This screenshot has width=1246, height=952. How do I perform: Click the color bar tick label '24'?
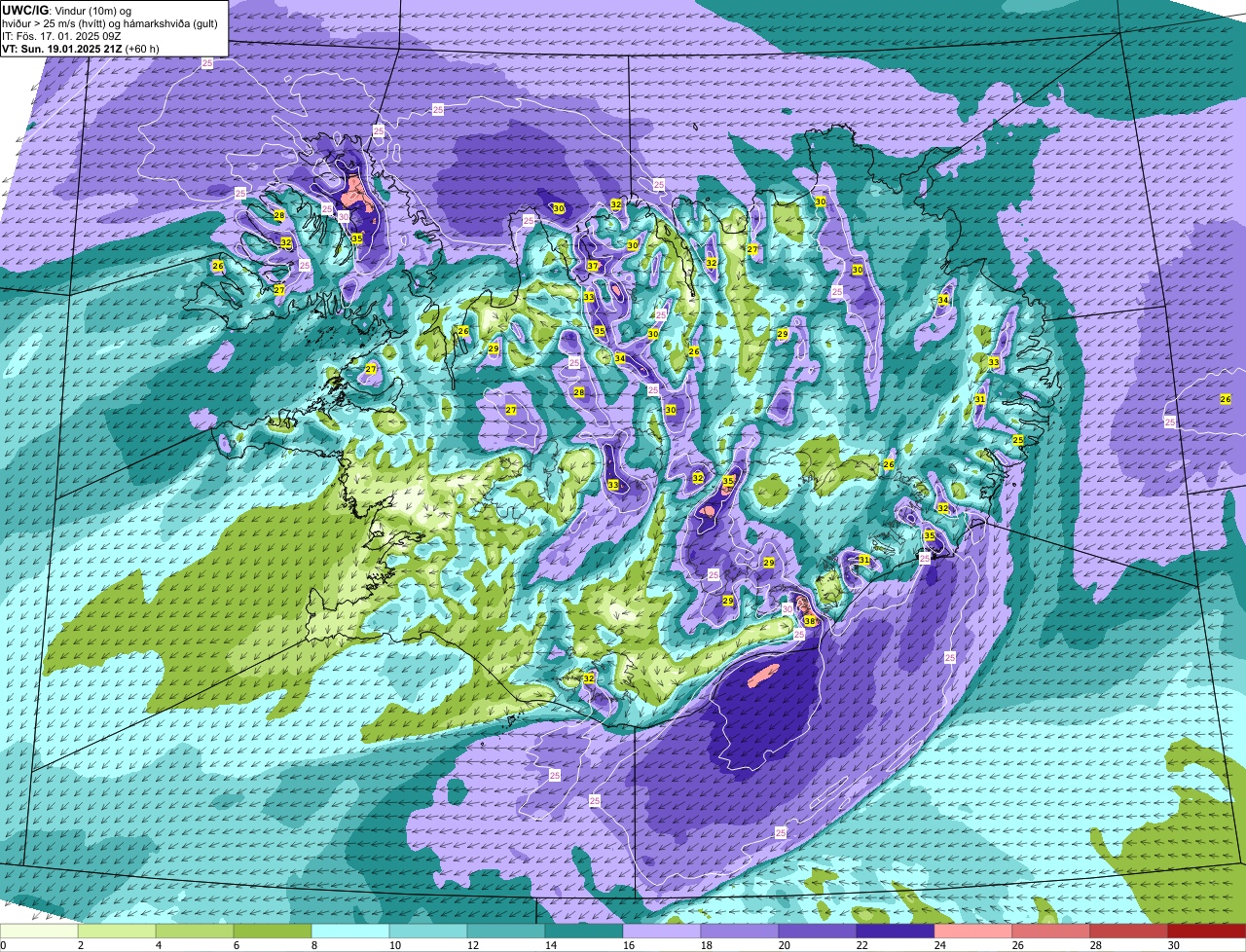[x=941, y=945]
